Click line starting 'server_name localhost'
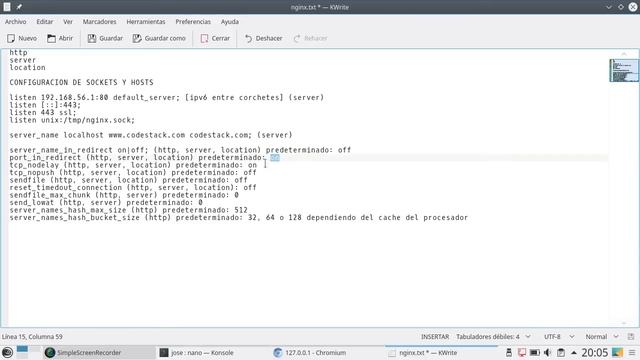This screenshot has height=360, width=640. click(x=151, y=135)
